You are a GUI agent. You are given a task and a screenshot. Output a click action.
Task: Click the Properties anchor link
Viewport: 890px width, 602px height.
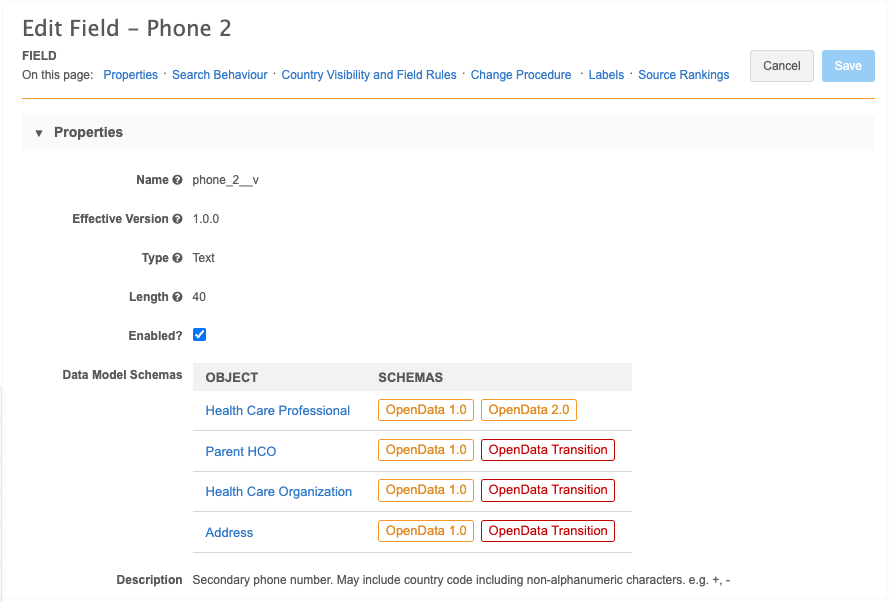tap(131, 75)
